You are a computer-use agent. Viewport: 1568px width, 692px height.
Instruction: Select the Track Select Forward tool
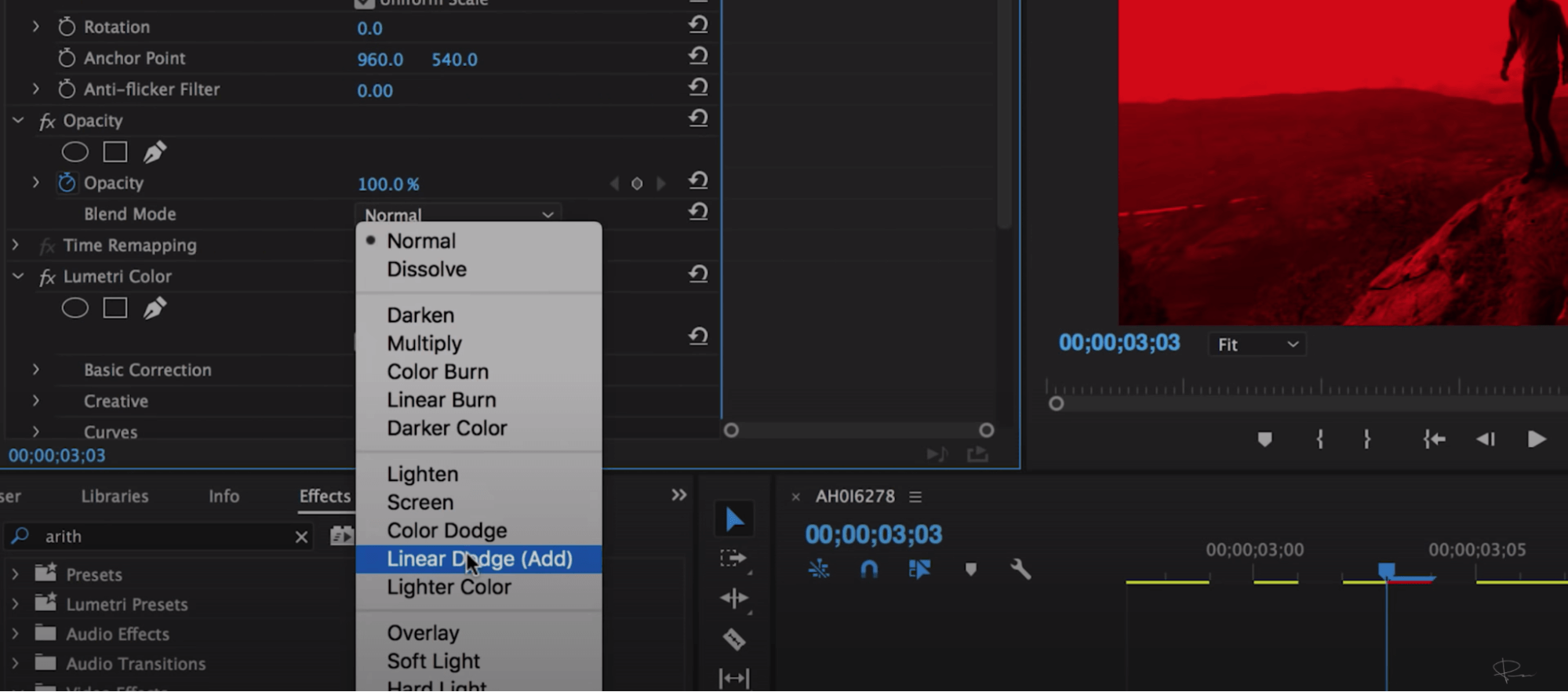(734, 558)
